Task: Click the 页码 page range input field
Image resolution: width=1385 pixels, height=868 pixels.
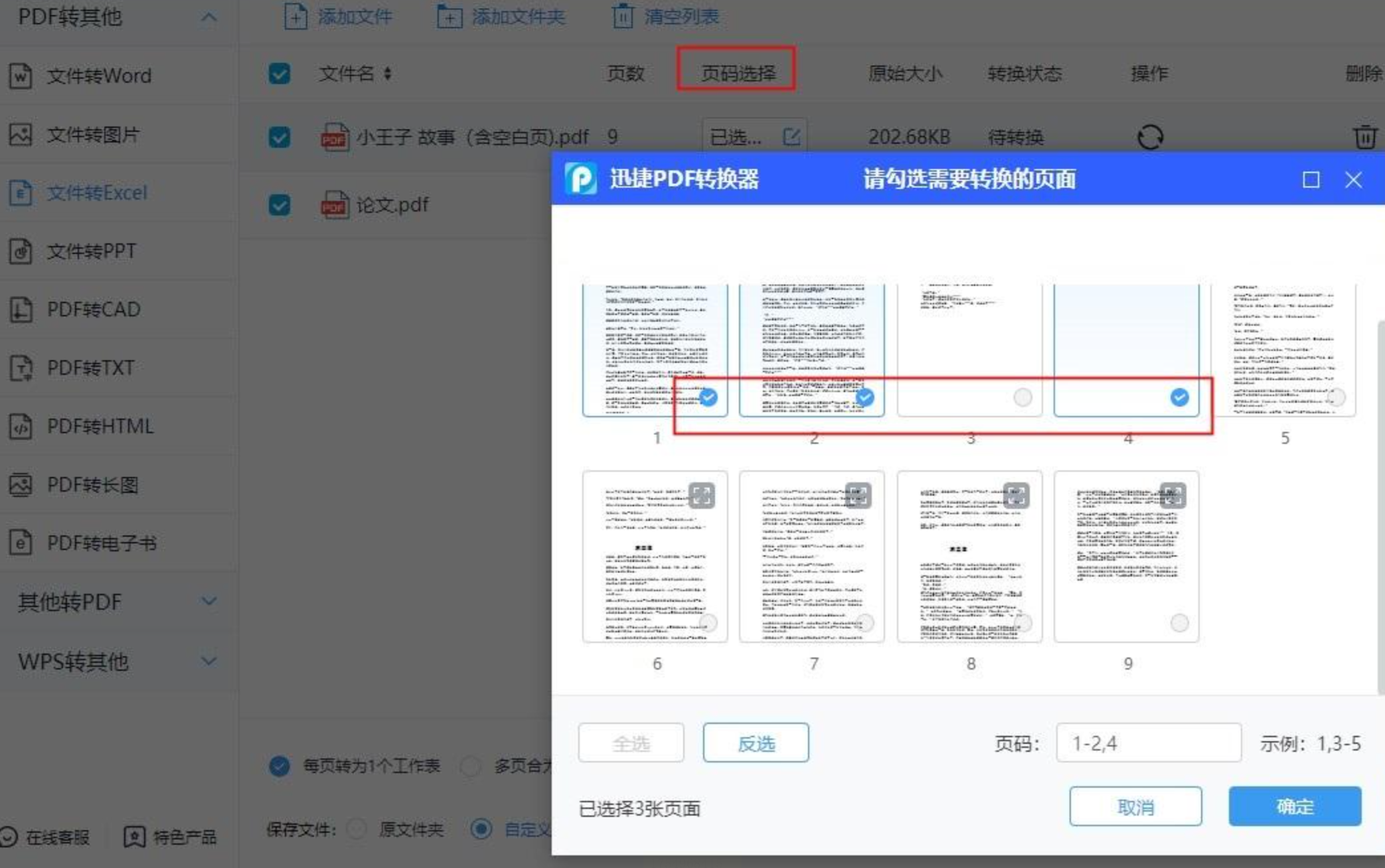Action: [x=1149, y=743]
